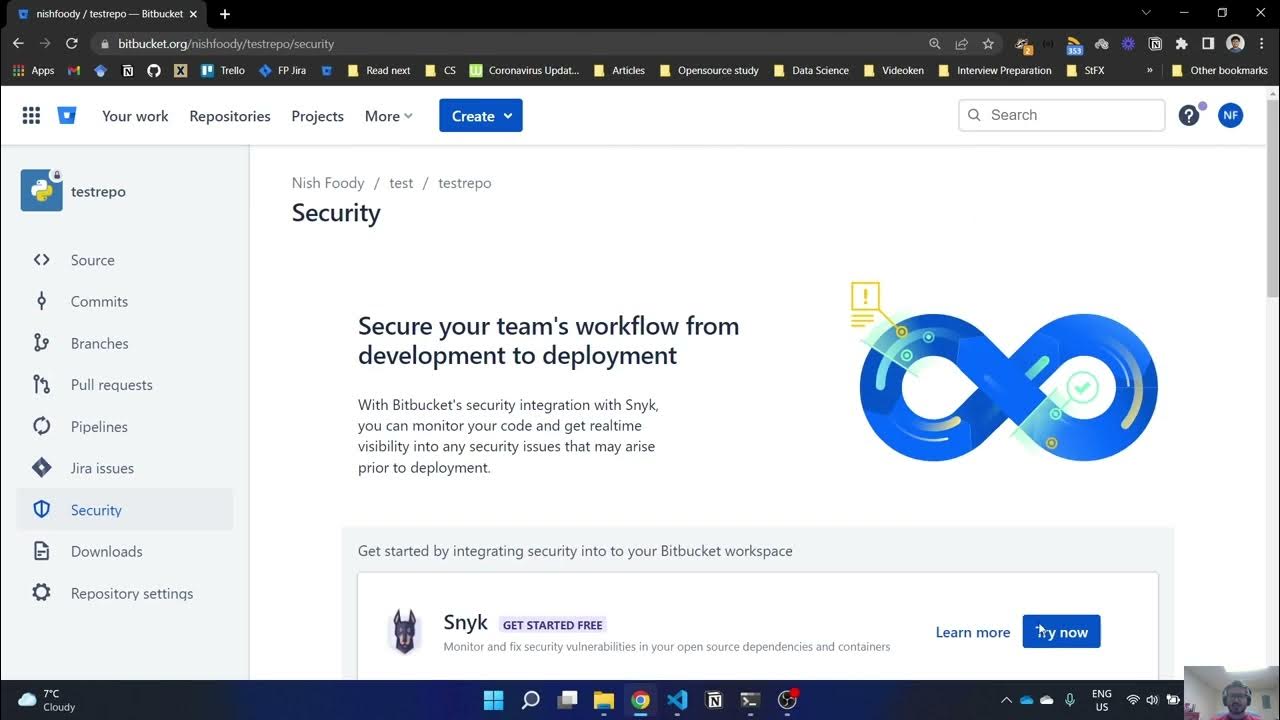This screenshot has height=720, width=1280.
Task: Click the Bitbucket logo home icon
Action: point(67,116)
